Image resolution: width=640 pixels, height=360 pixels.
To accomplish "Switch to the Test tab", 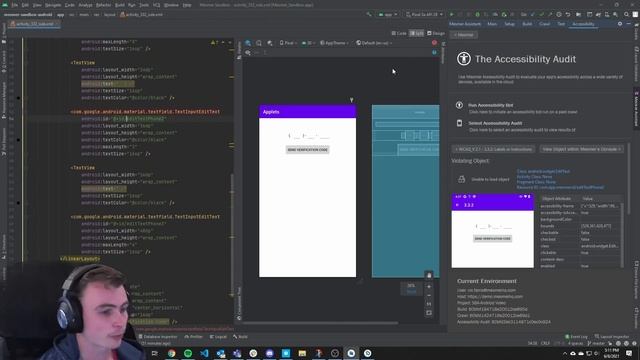I will pos(561,24).
